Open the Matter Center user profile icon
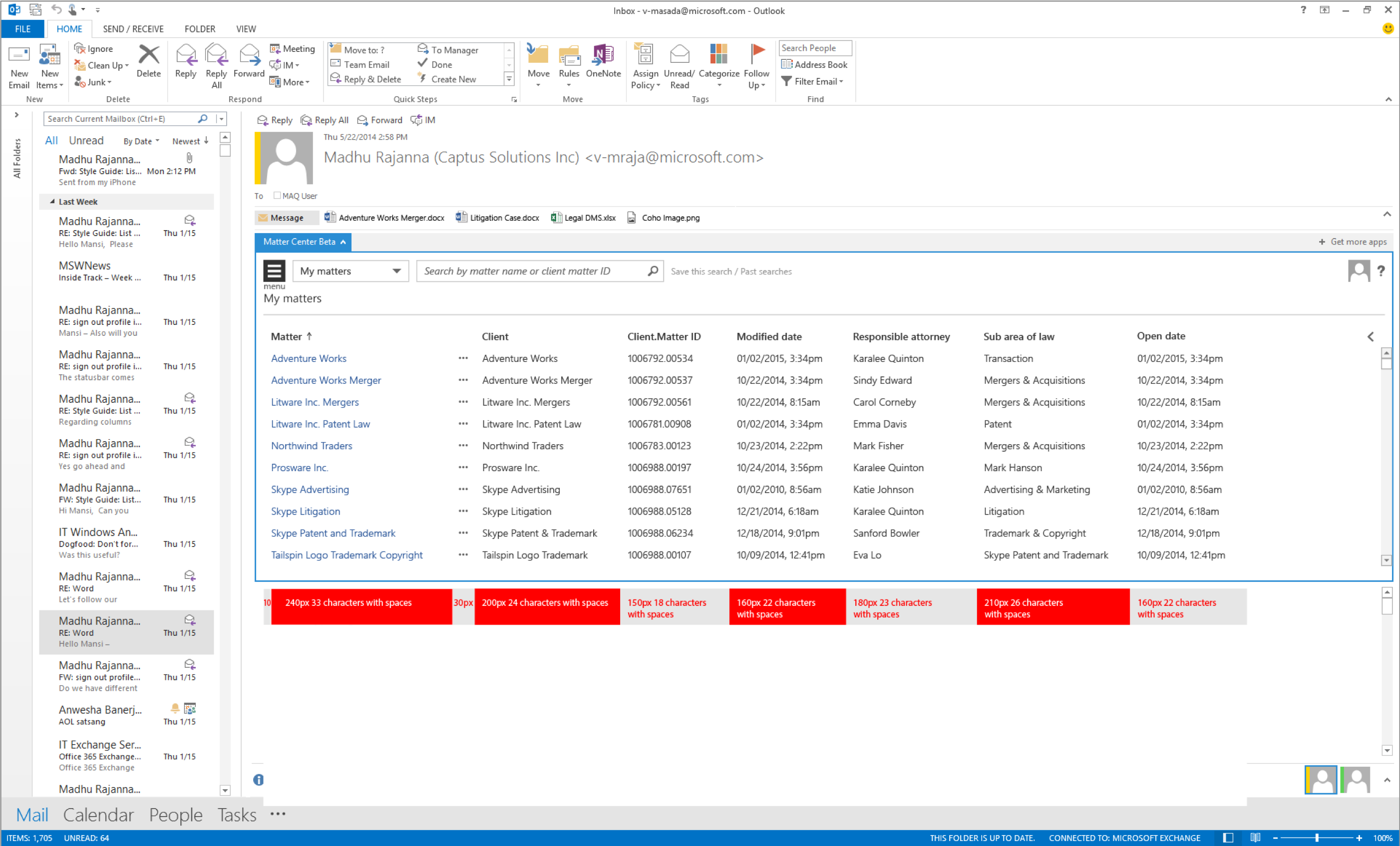 pyautogui.click(x=1359, y=271)
